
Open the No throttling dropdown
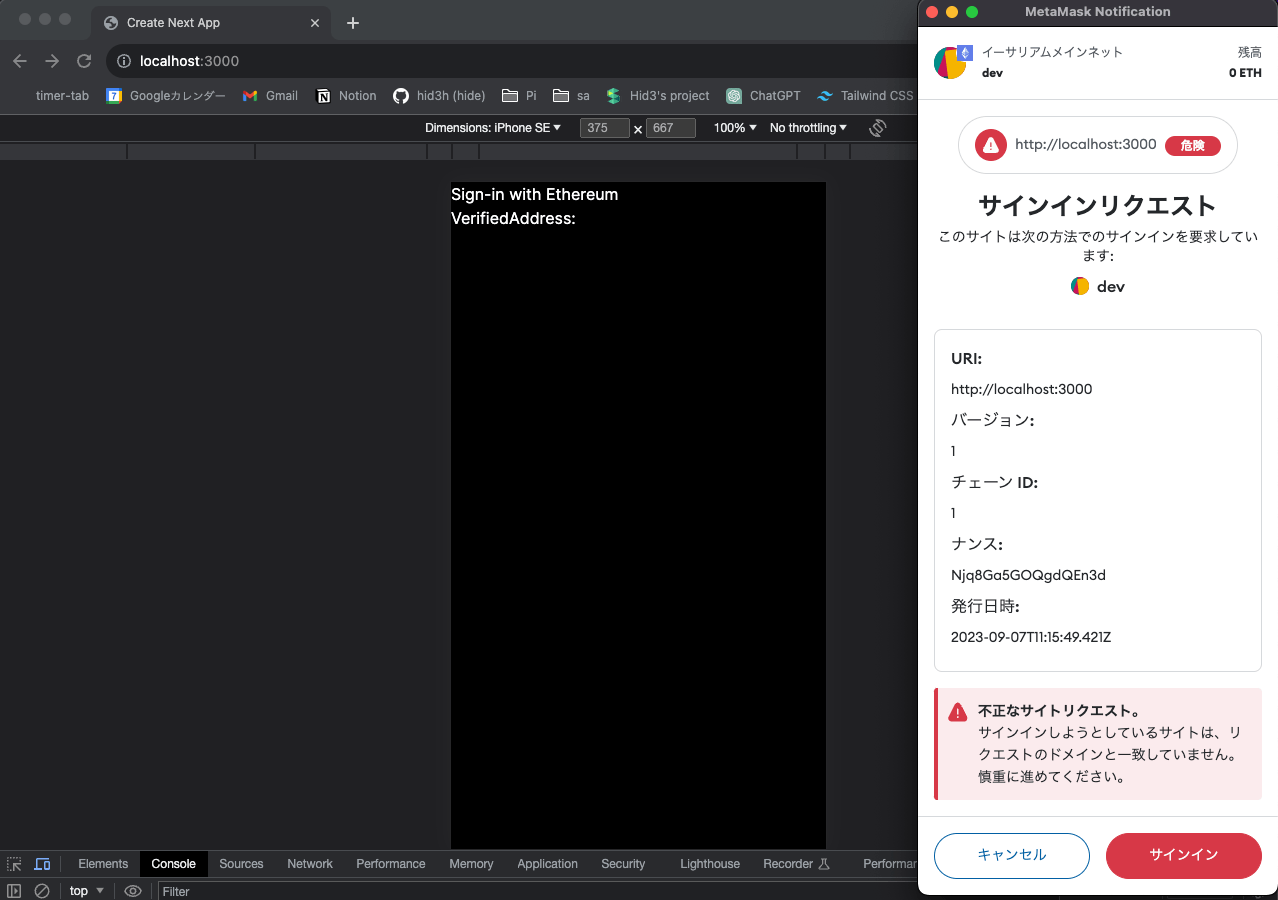[x=808, y=128]
